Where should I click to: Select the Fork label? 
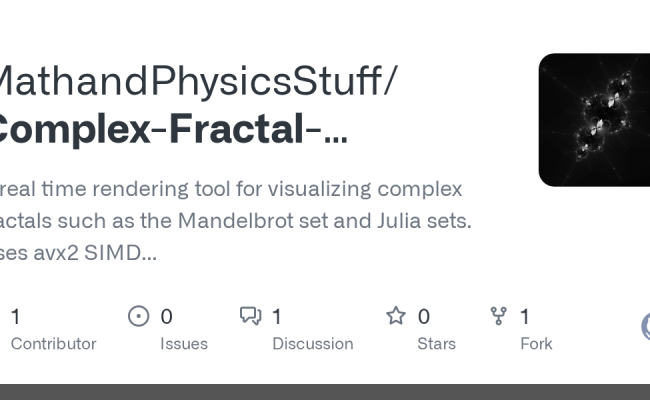(x=536, y=344)
